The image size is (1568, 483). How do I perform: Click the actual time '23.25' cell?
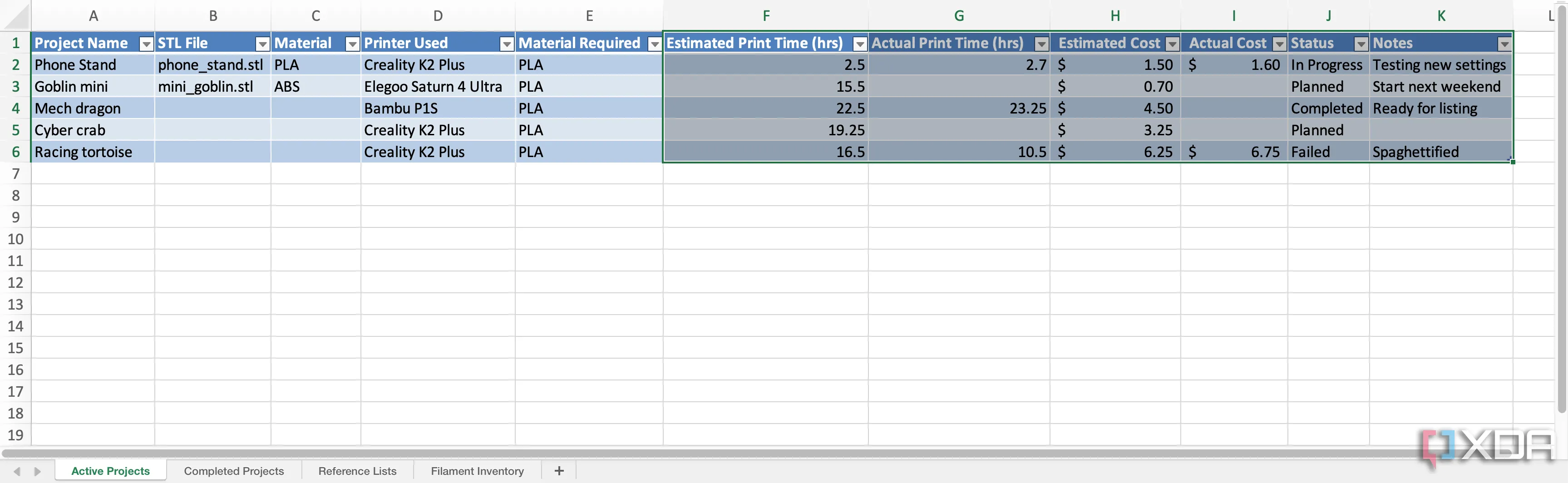(959, 109)
